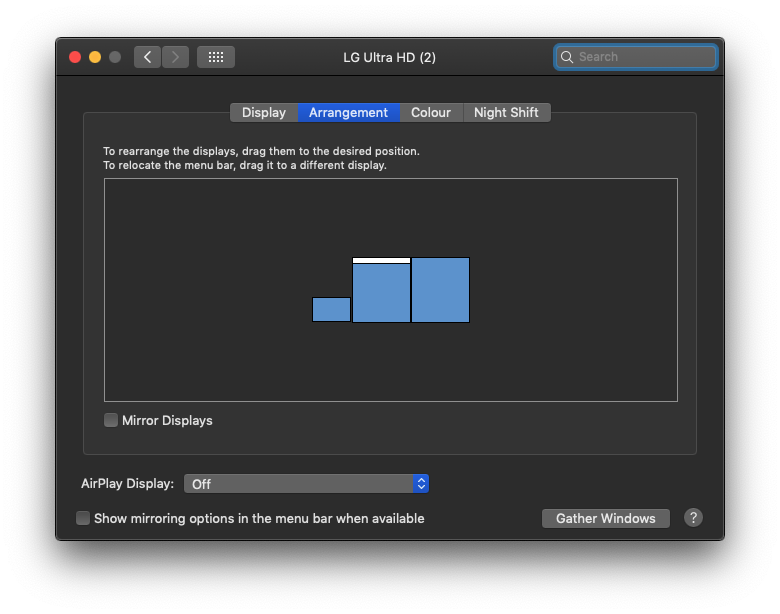Screen dimensions: 780x614
Task: Focus the Search input field
Action: point(636,57)
